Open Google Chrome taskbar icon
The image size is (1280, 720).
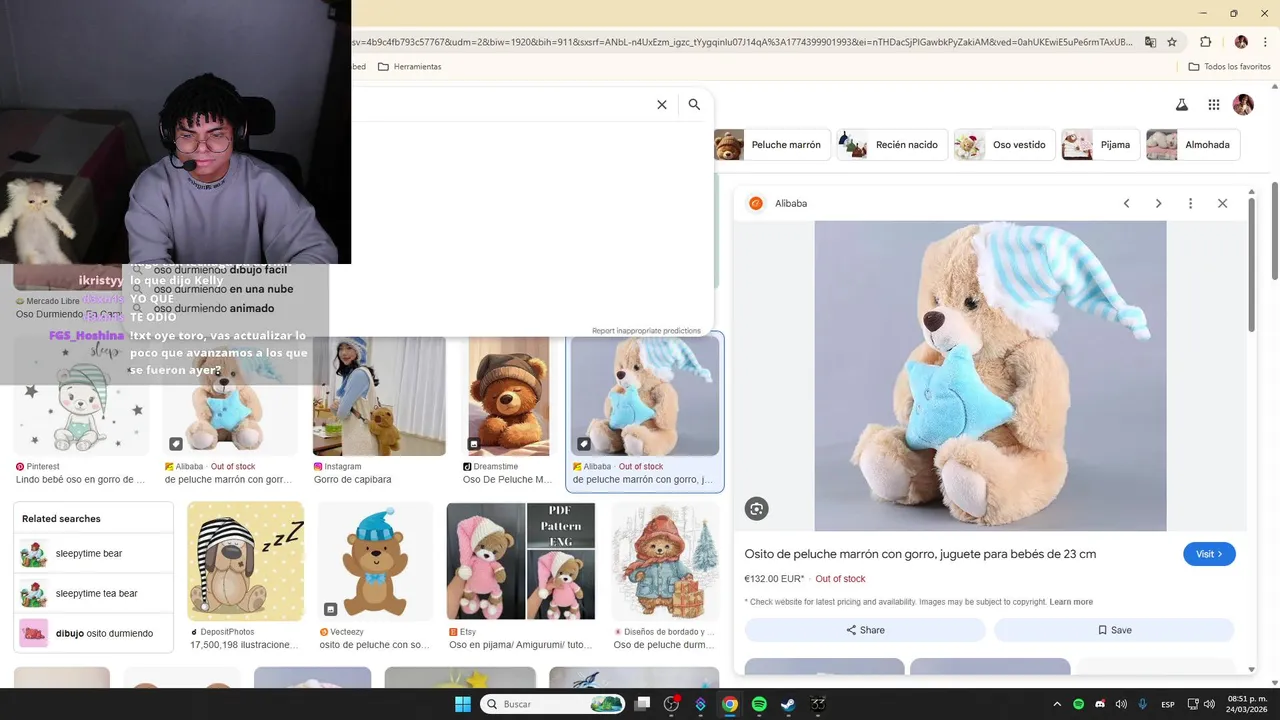click(x=730, y=704)
